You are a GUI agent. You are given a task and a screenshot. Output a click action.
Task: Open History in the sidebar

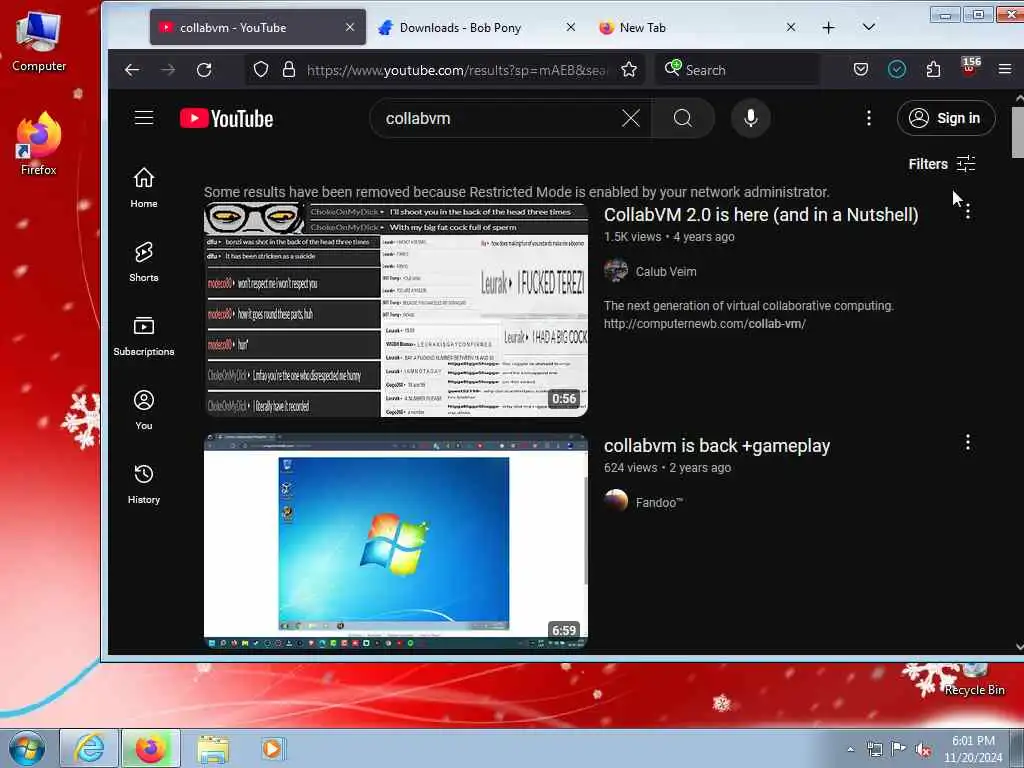144,484
